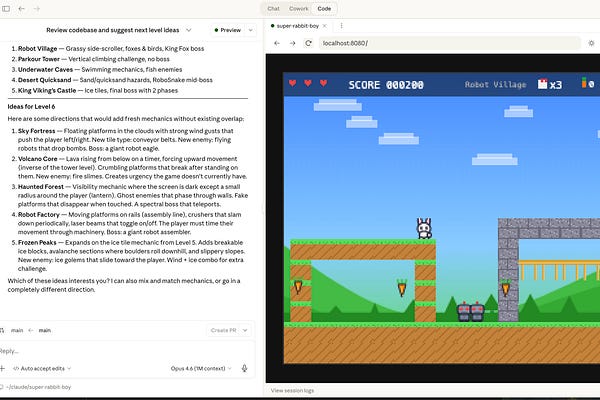Screen dimensions: 600x400
Task: Open the preview pane more-options menu
Action: [x=341, y=26]
